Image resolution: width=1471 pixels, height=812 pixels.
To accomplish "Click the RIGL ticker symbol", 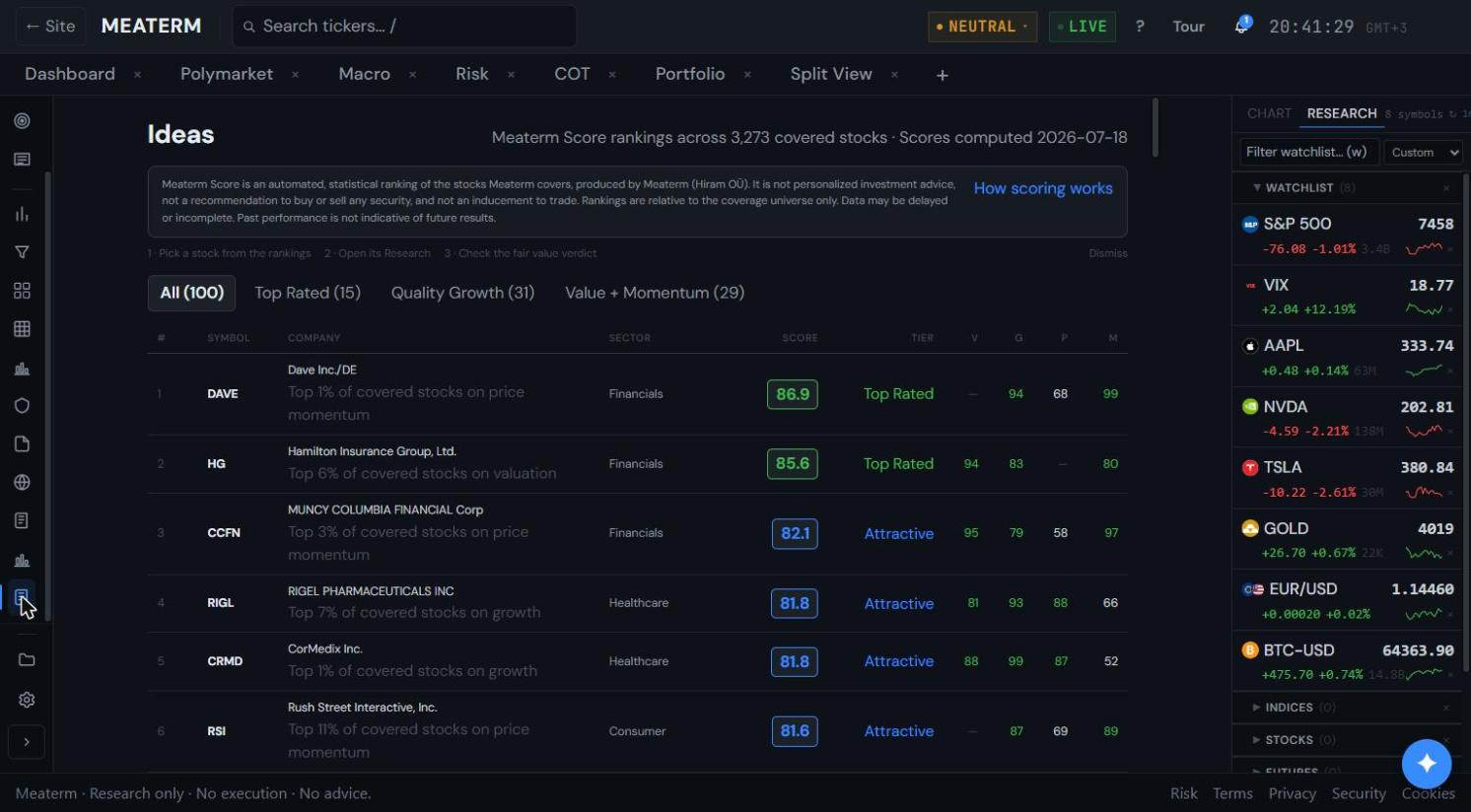I will (221, 603).
